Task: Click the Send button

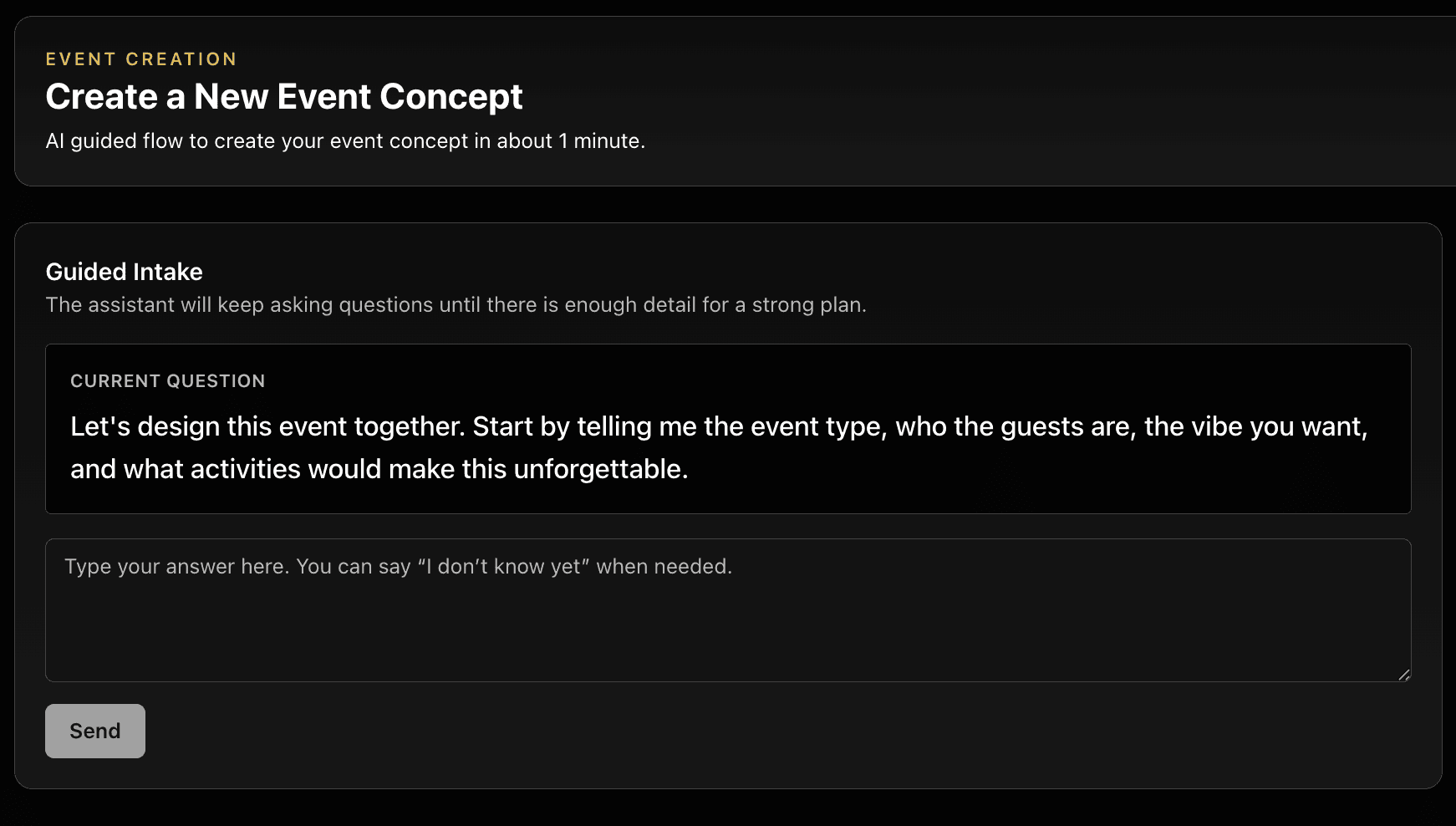Action: pos(94,730)
